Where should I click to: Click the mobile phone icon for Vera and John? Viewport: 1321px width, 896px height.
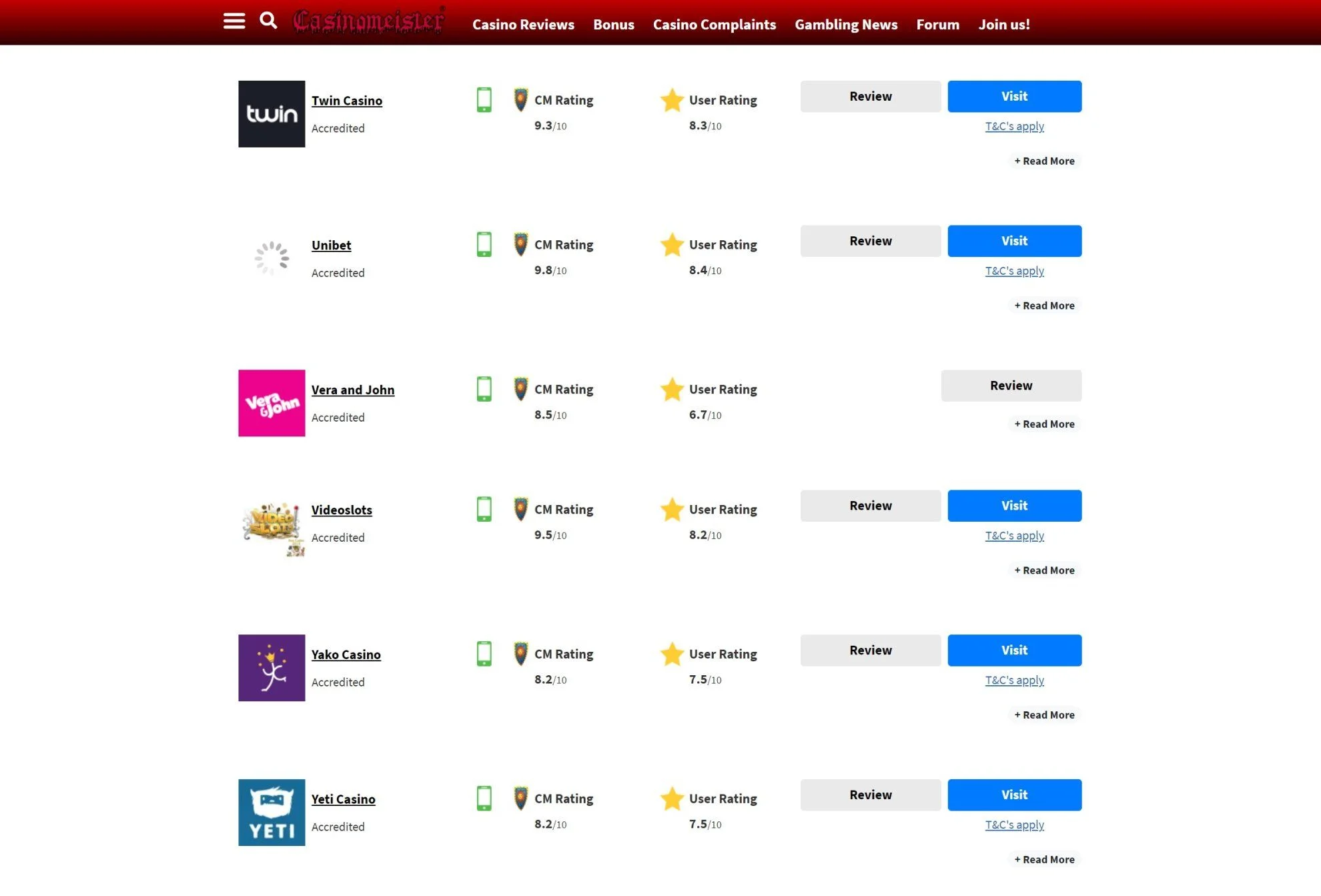pos(484,389)
